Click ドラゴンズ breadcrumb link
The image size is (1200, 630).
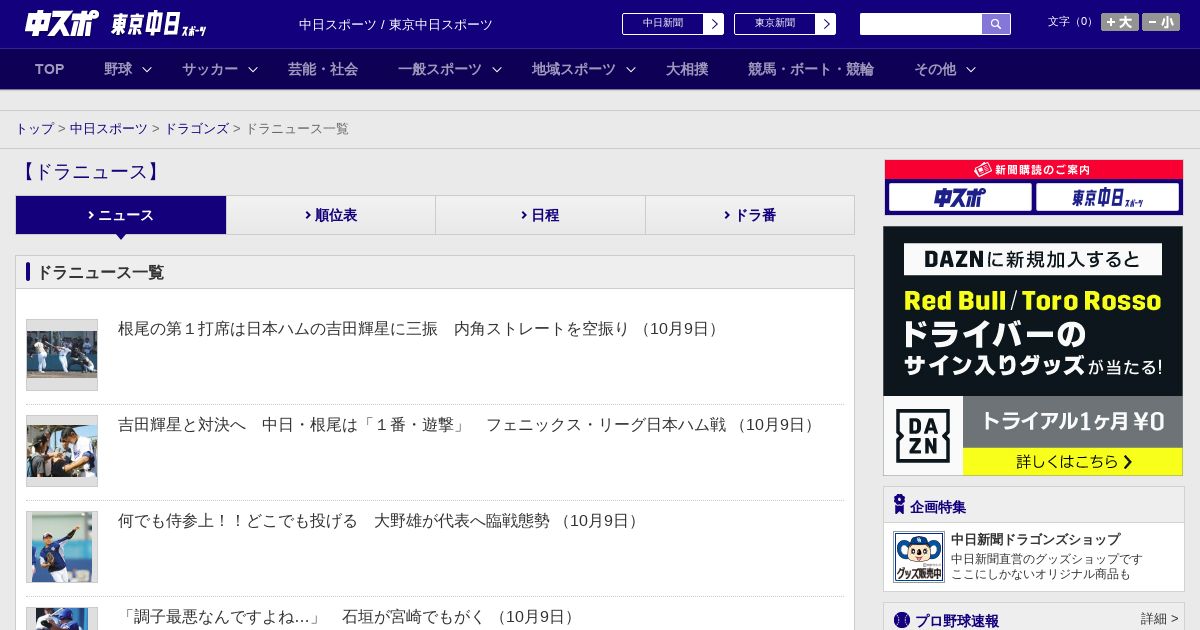pyautogui.click(x=197, y=129)
